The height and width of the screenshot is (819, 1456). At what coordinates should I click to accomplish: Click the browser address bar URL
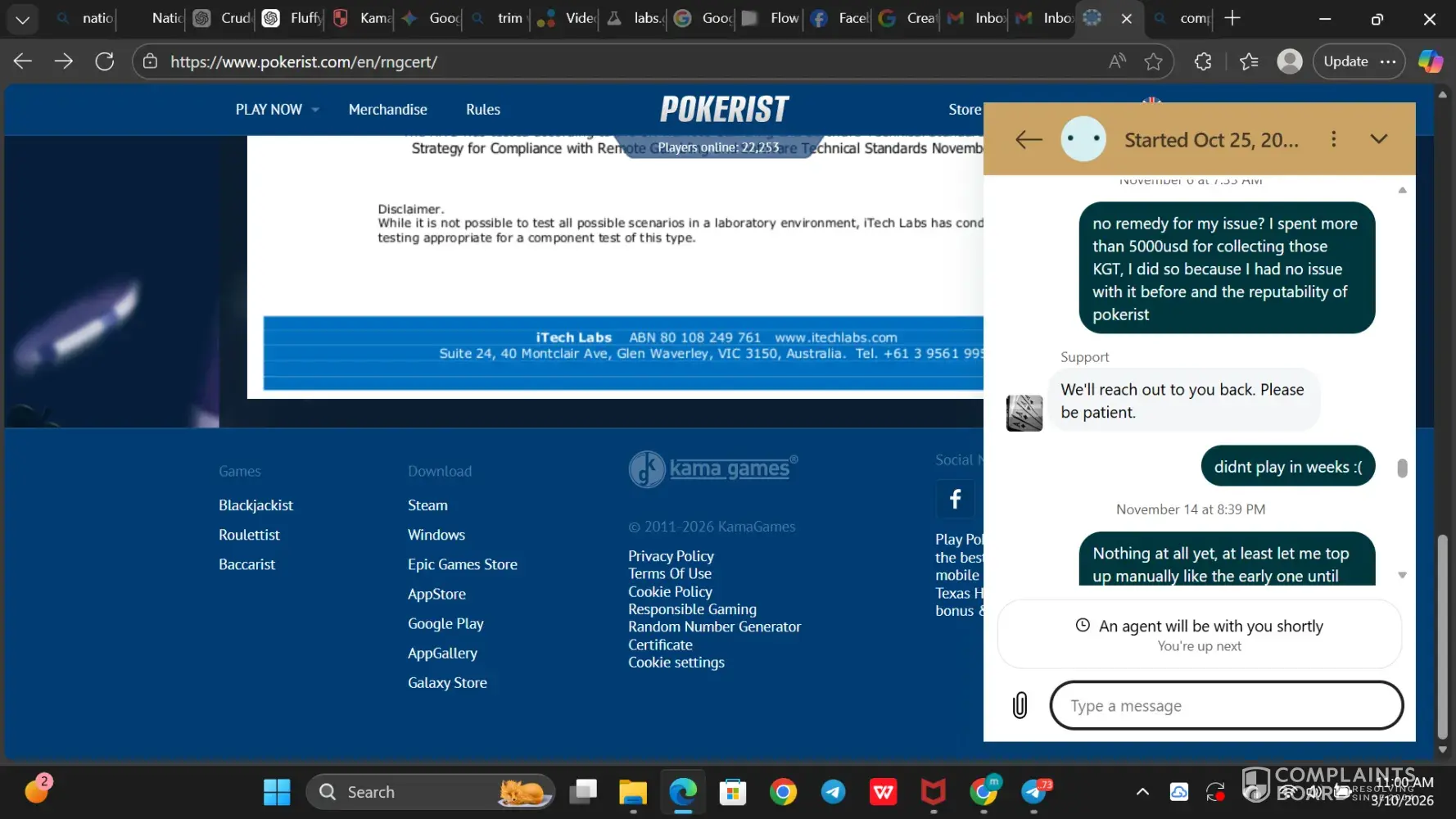(304, 61)
